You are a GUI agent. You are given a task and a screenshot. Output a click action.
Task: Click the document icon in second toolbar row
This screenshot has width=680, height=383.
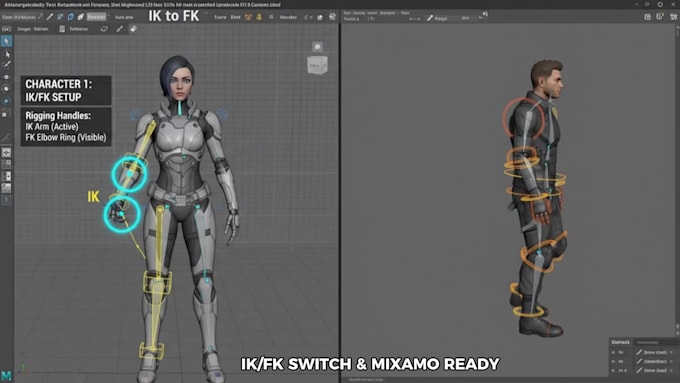(62, 29)
